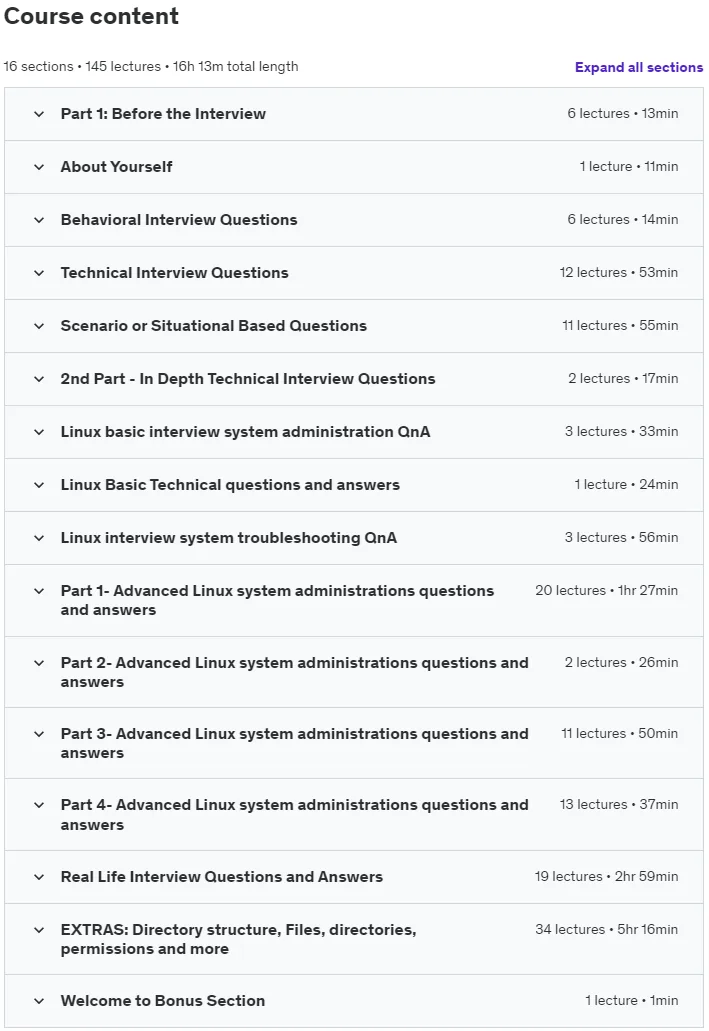Expand chevron for Linux interview system troubleshooting QnA
Image resolution: width=709 pixels, height=1031 pixels.
tap(39, 538)
